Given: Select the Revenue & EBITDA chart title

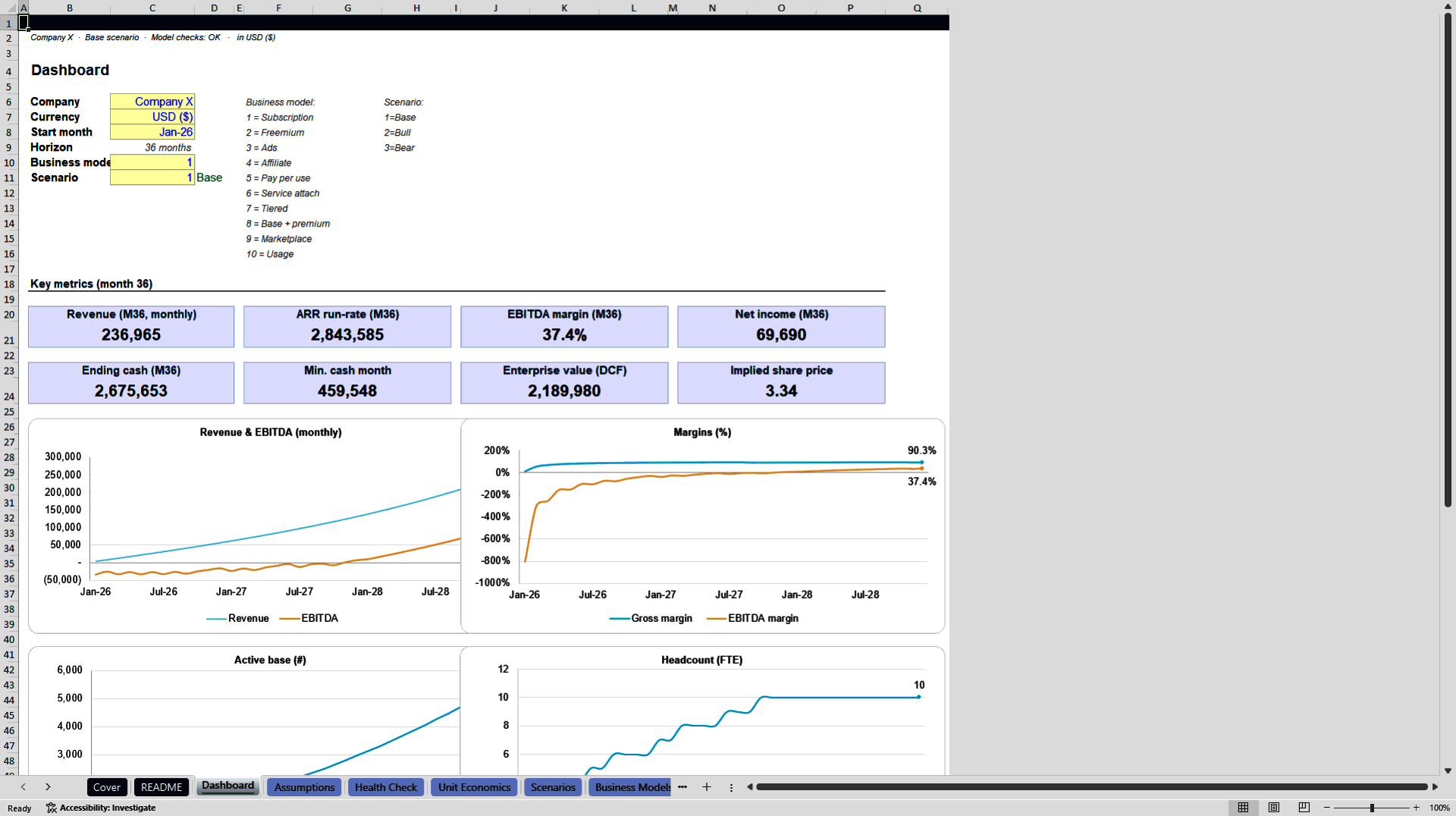Looking at the screenshot, I should point(271,432).
